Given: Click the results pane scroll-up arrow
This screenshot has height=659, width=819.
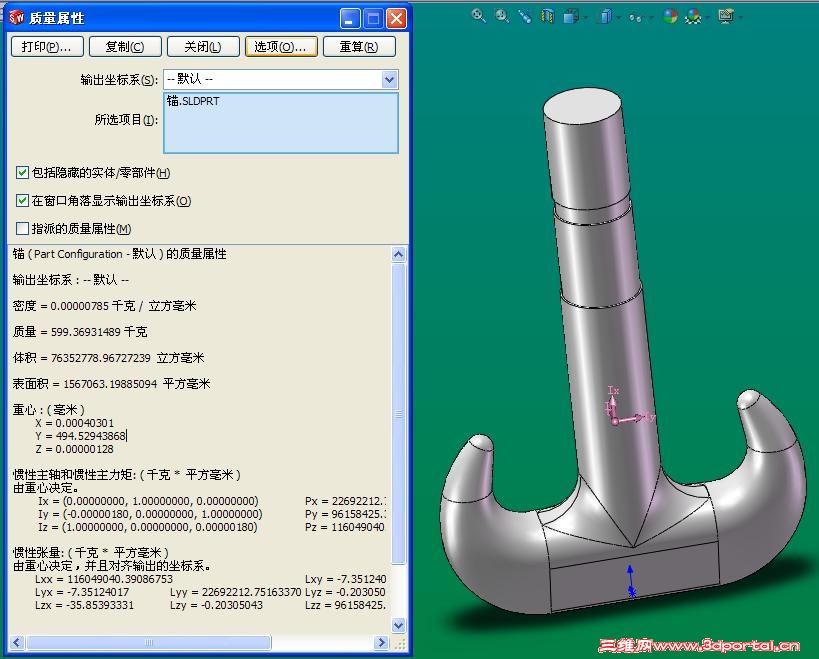Looking at the screenshot, I should click(399, 254).
